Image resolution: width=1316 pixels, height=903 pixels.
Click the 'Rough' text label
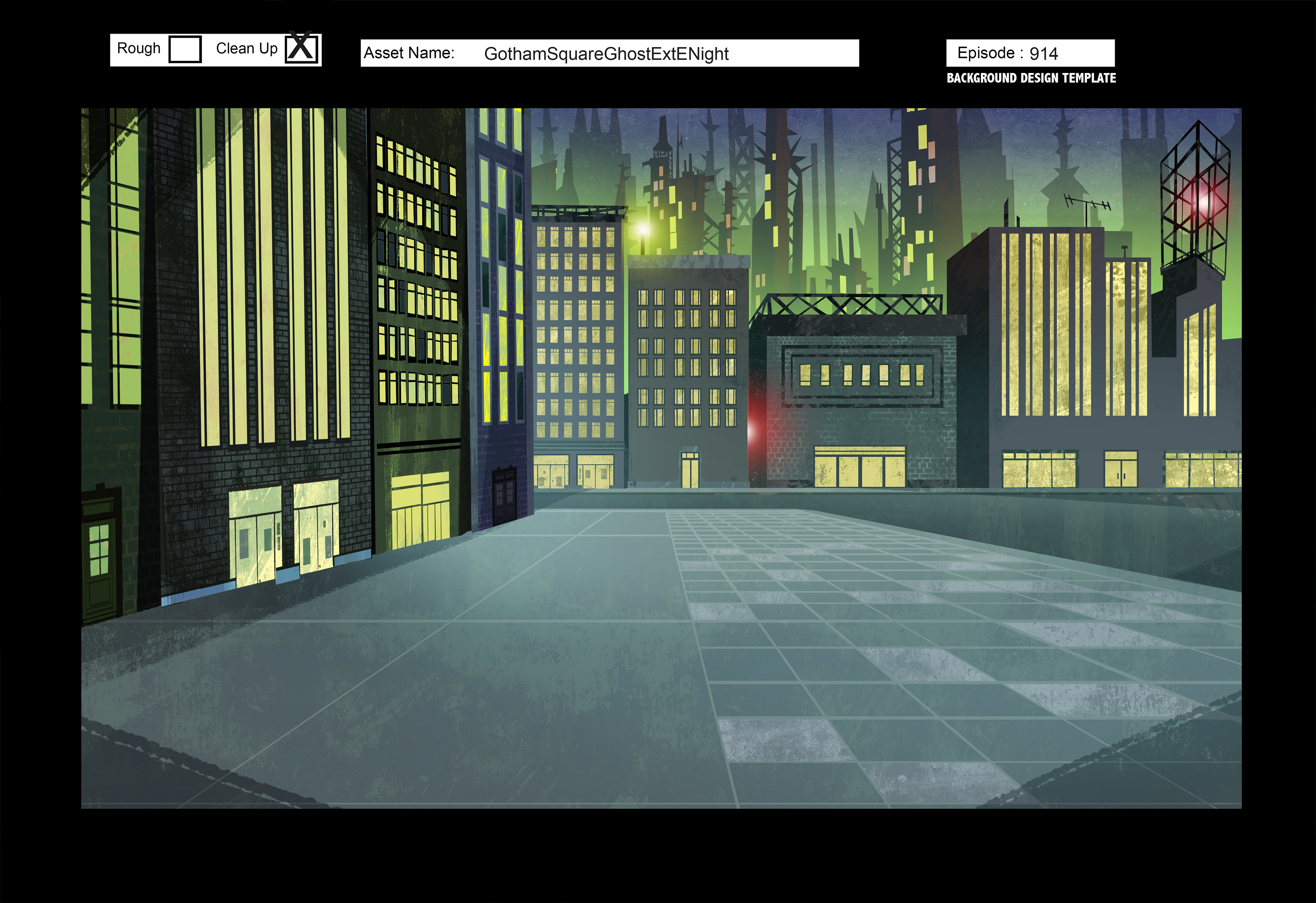pyautogui.click(x=139, y=48)
